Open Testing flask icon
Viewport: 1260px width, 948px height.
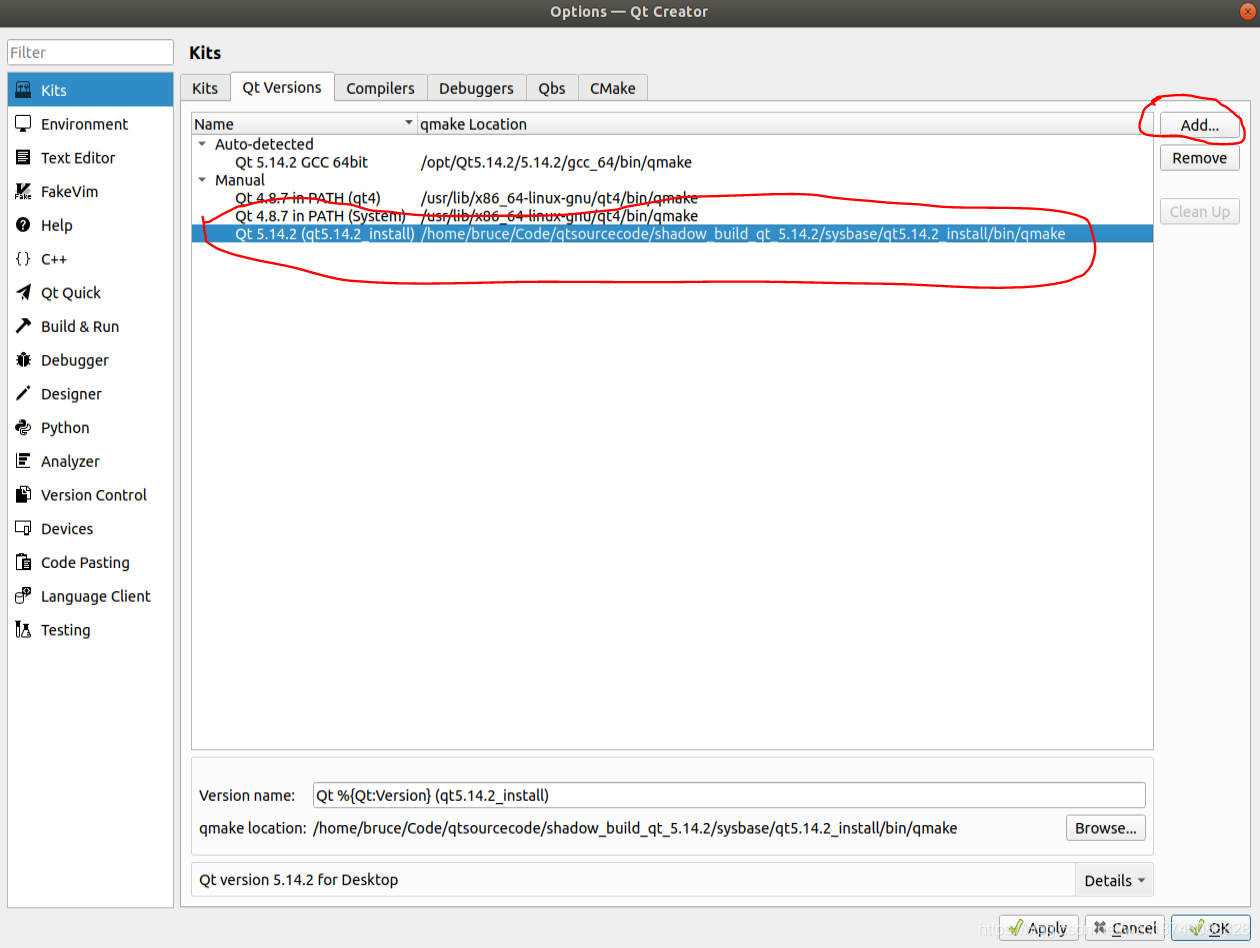pos(23,630)
